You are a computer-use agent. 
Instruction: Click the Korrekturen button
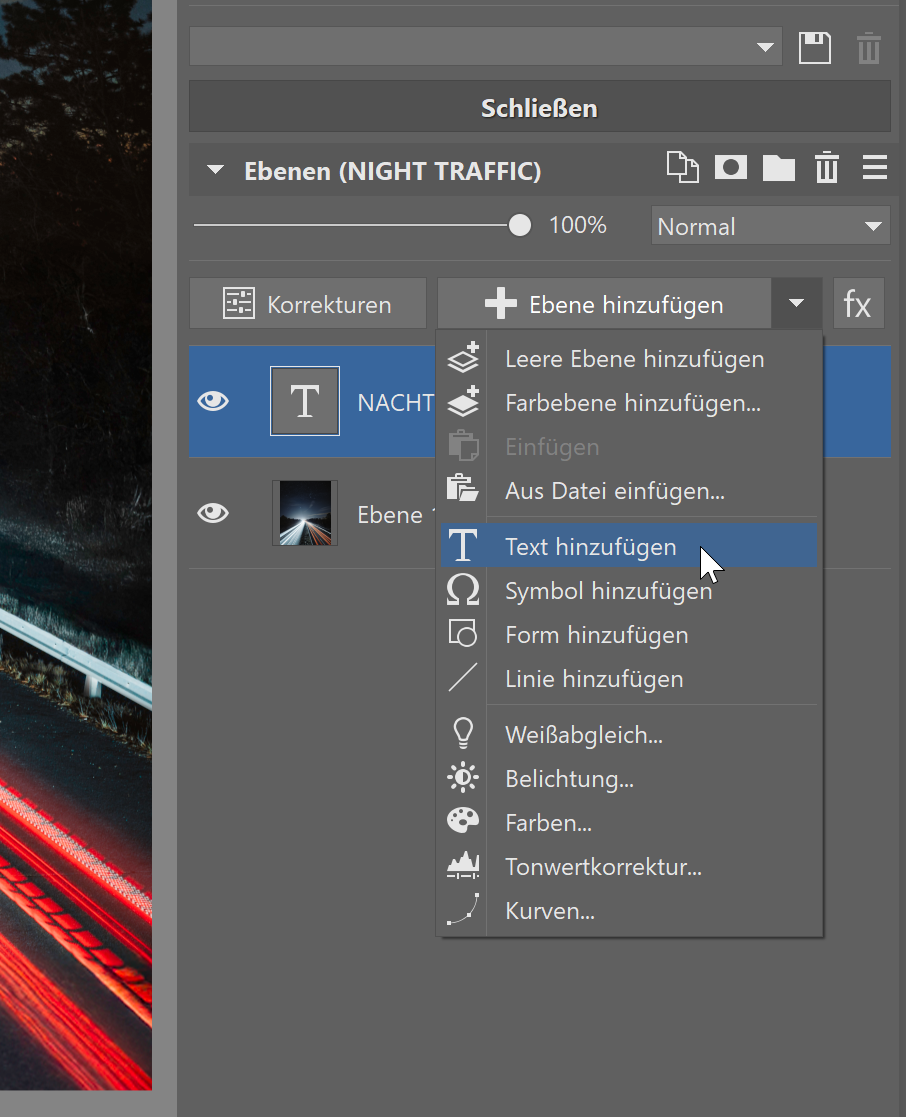(308, 304)
